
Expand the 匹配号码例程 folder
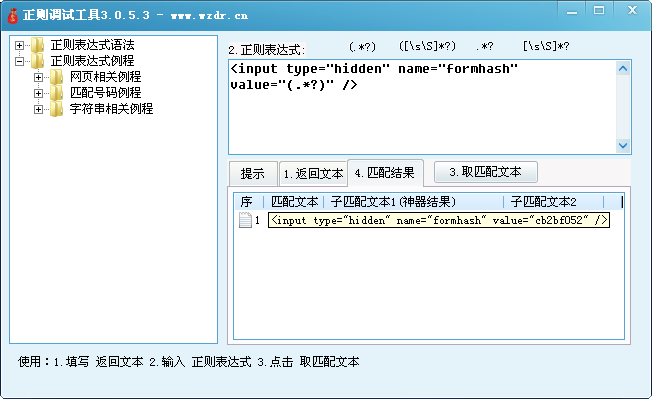pos(38,93)
